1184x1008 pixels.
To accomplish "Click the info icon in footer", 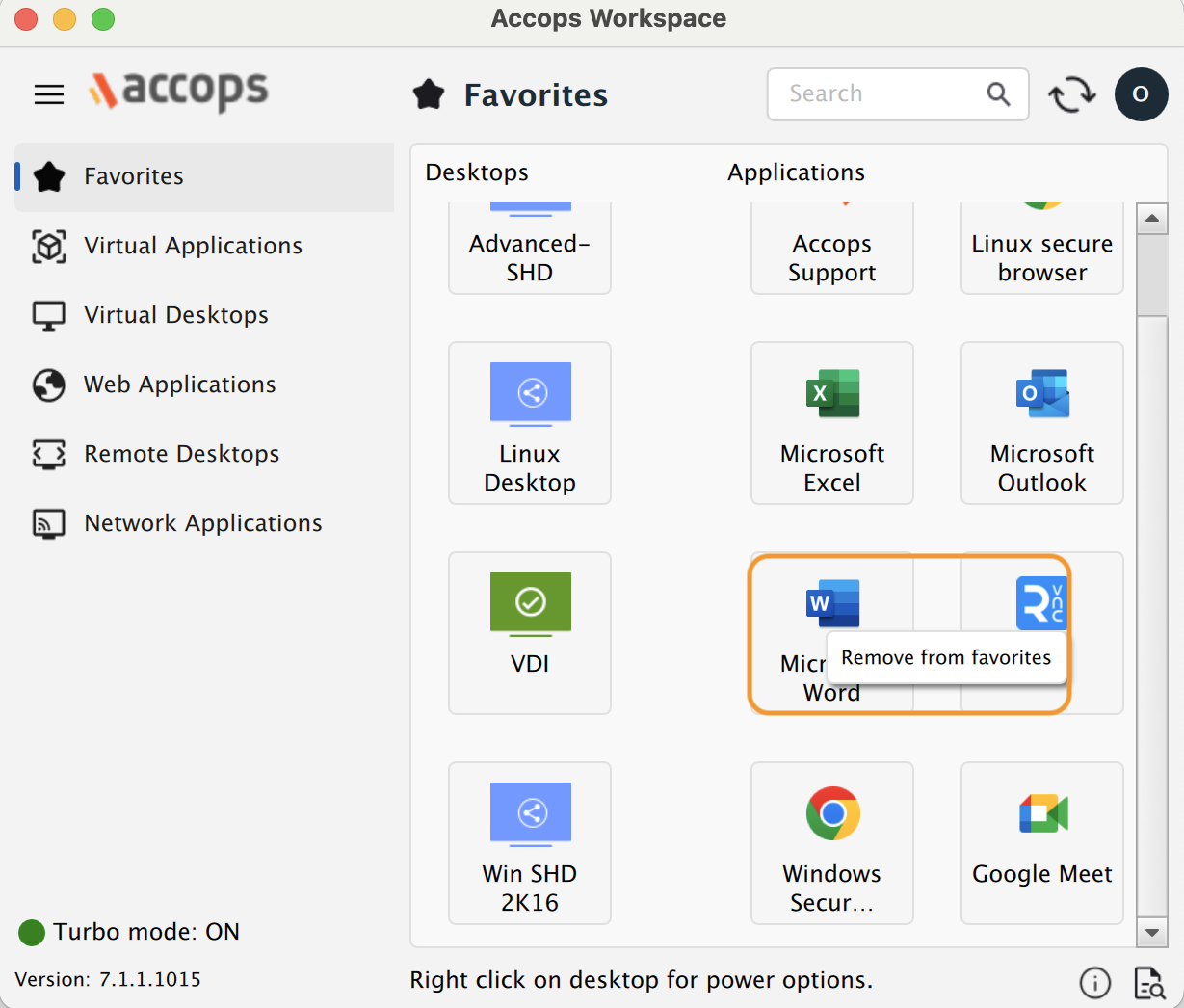I will pyautogui.click(x=1094, y=982).
